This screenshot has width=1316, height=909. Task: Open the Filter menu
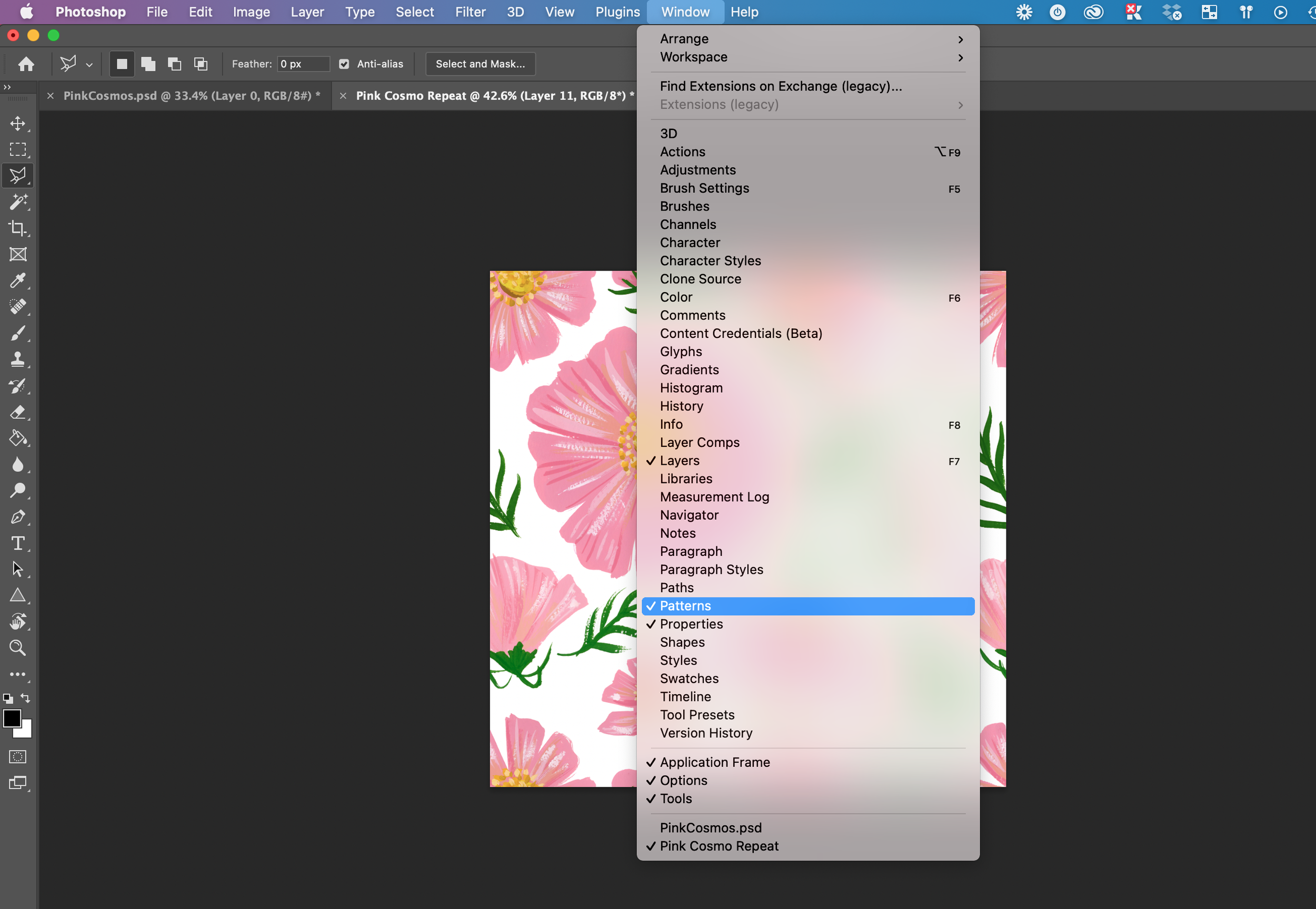point(471,12)
